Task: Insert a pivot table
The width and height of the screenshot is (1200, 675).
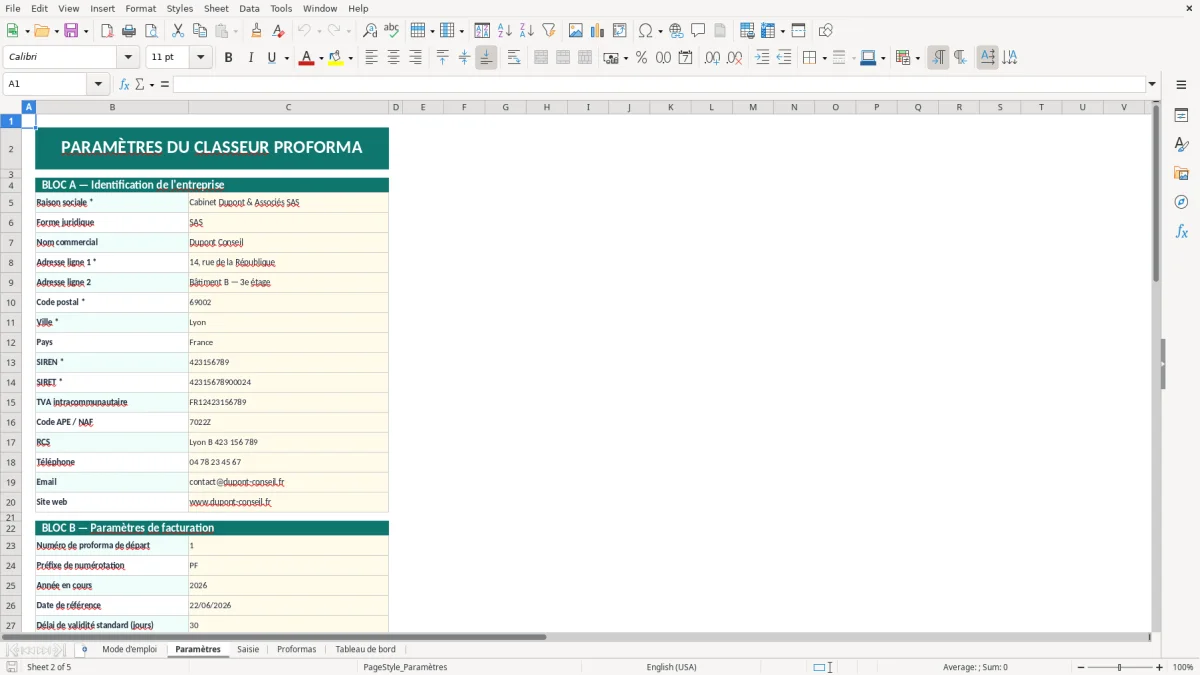Action: (x=620, y=31)
